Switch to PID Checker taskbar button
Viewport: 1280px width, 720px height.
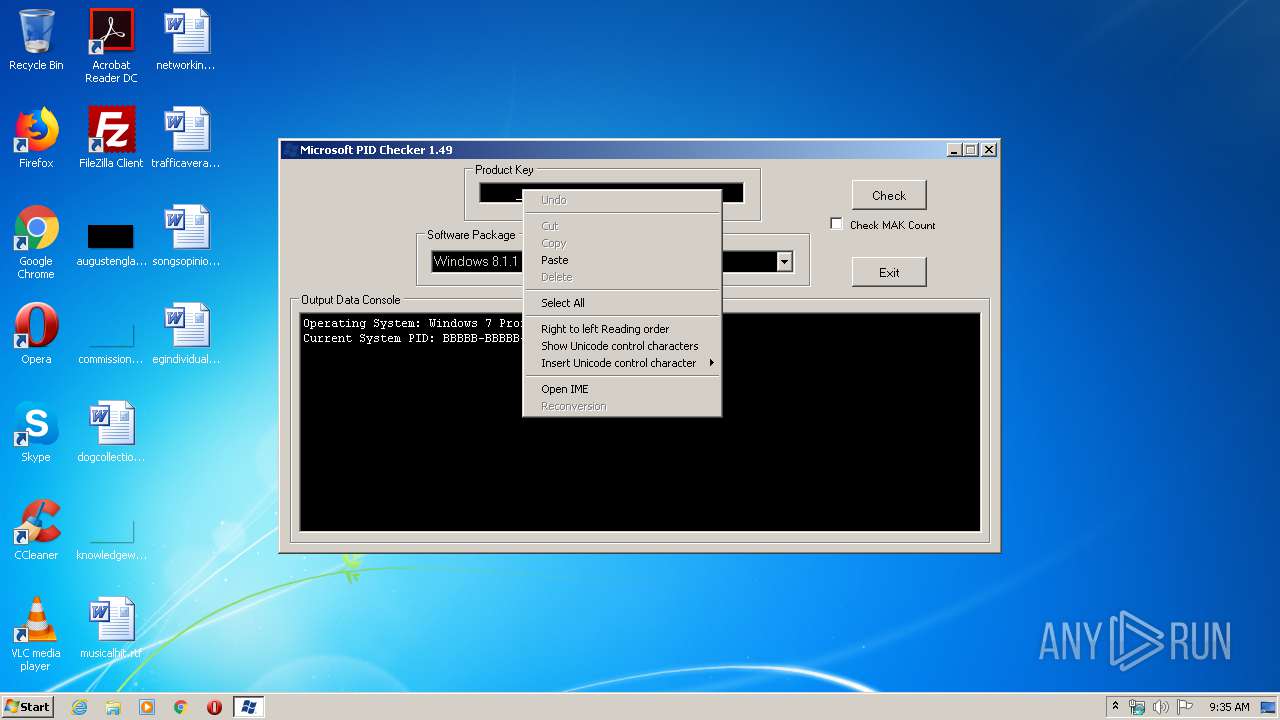click(248, 707)
